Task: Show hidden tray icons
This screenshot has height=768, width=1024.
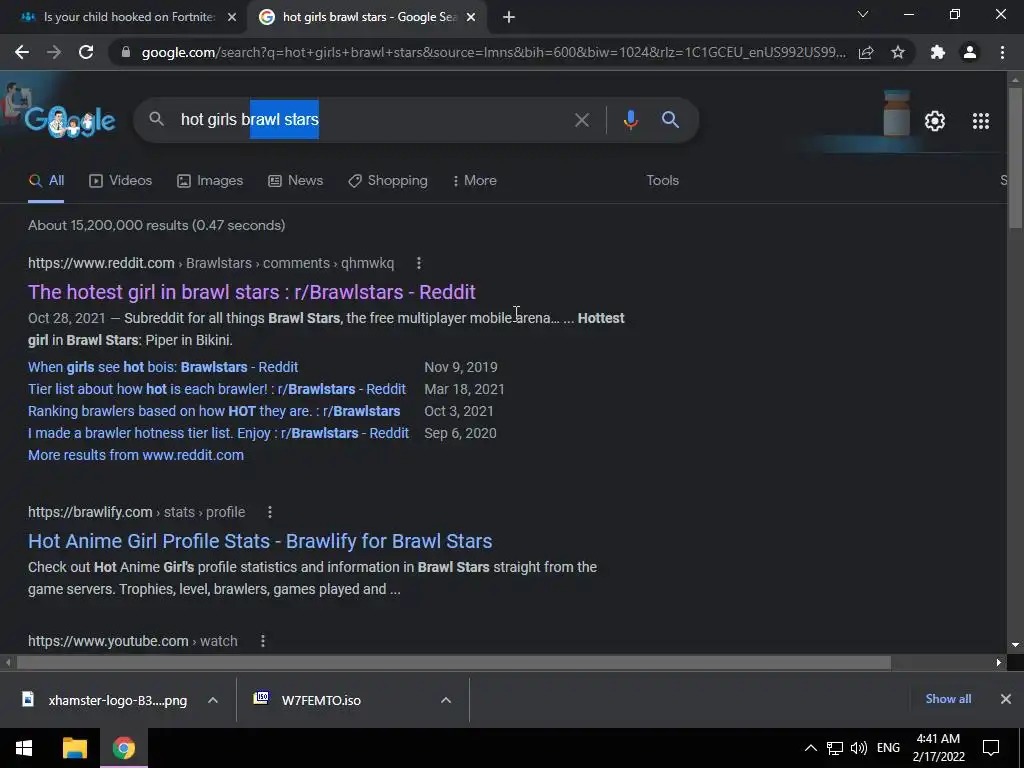Action: [x=810, y=748]
